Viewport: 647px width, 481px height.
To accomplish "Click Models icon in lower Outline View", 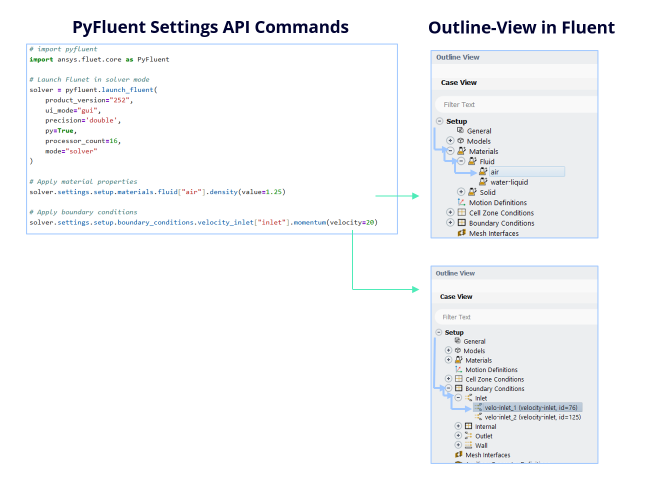I will coord(458,350).
